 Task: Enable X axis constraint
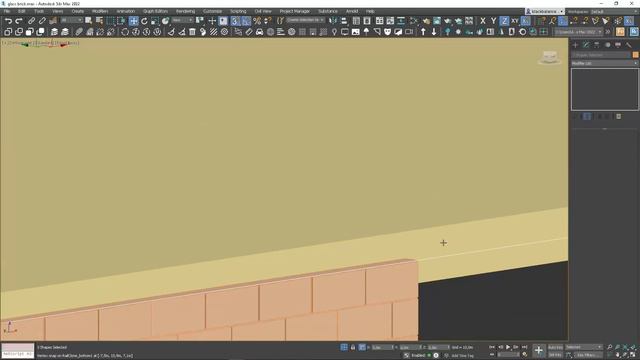point(483,21)
